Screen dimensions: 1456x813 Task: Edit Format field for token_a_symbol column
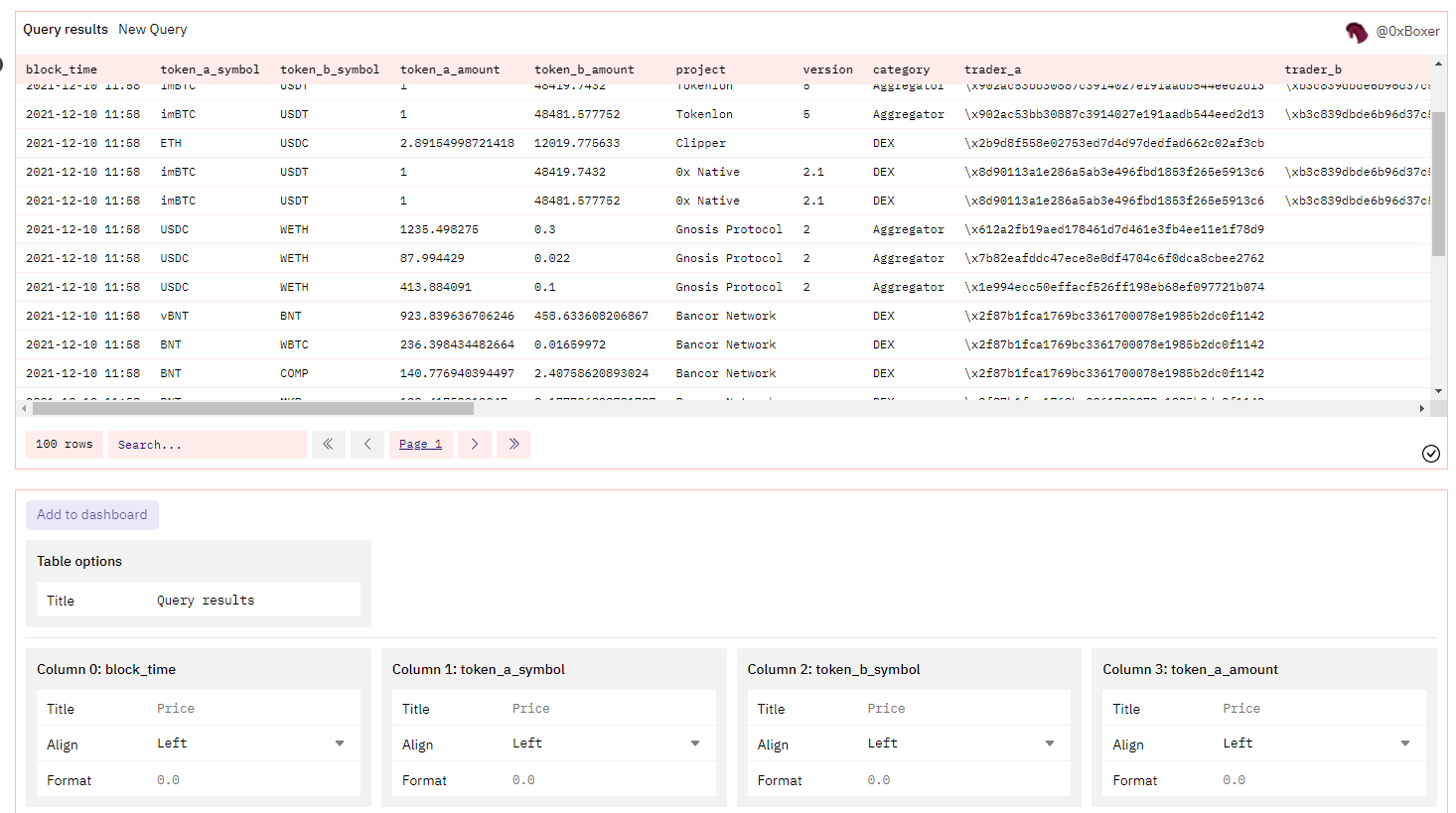pos(610,780)
